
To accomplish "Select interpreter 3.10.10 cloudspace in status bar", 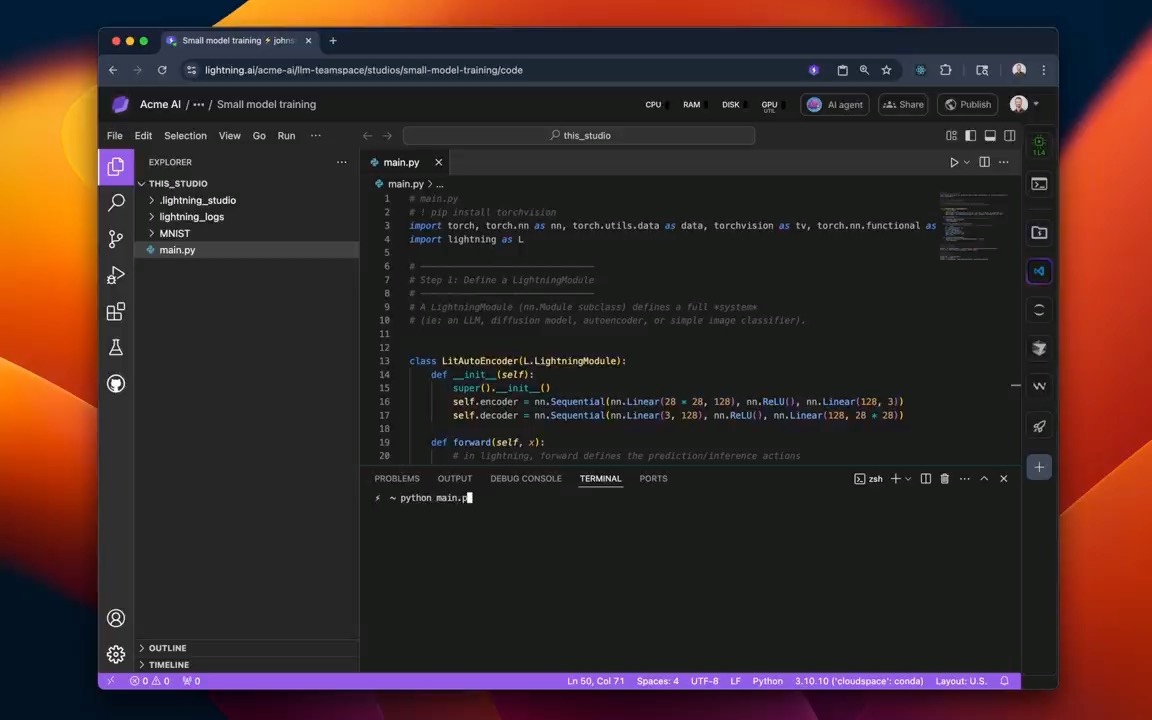I will click(x=859, y=681).
